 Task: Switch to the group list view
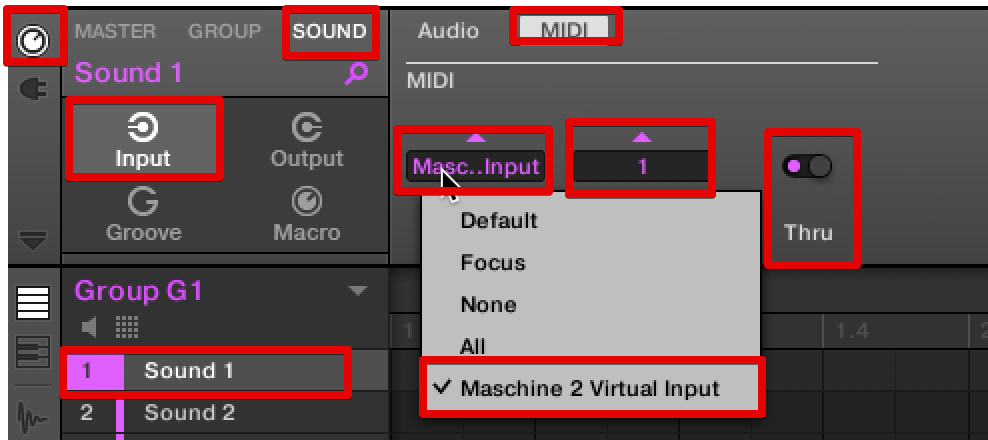point(33,302)
